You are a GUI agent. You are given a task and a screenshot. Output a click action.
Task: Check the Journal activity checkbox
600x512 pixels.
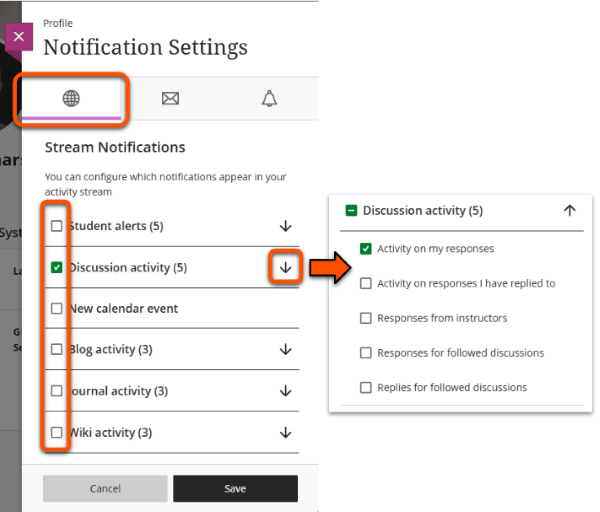coord(57,390)
